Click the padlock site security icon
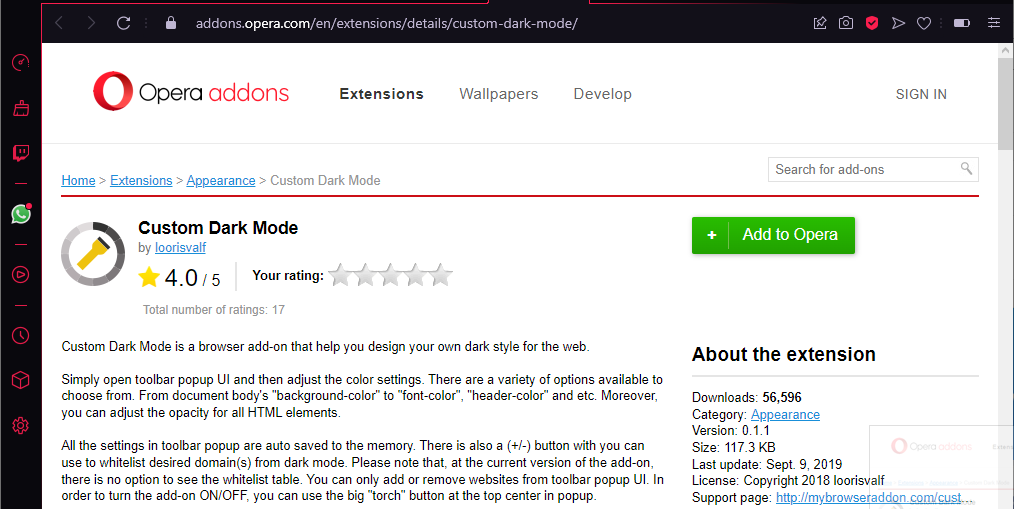The image size is (1014, 509). tap(171, 23)
